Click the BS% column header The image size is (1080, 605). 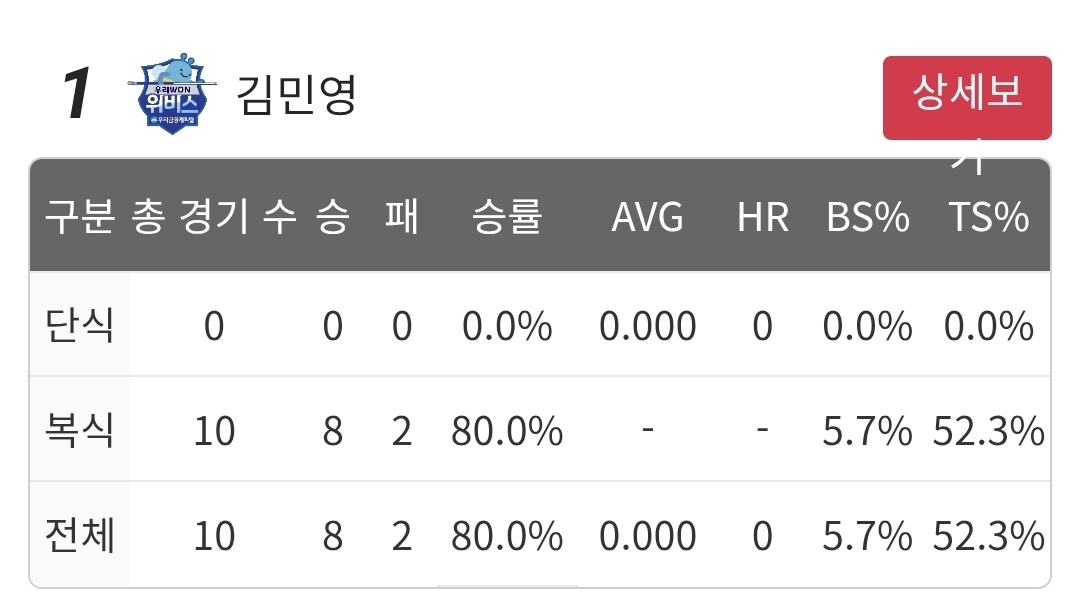(x=868, y=217)
